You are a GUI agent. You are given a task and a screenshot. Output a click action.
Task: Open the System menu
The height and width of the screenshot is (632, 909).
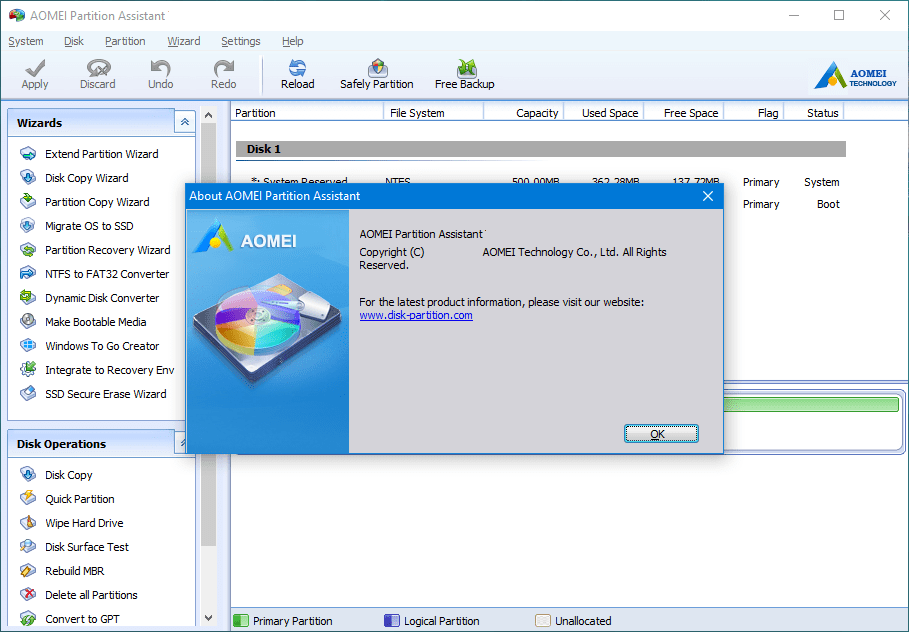click(26, 41)
